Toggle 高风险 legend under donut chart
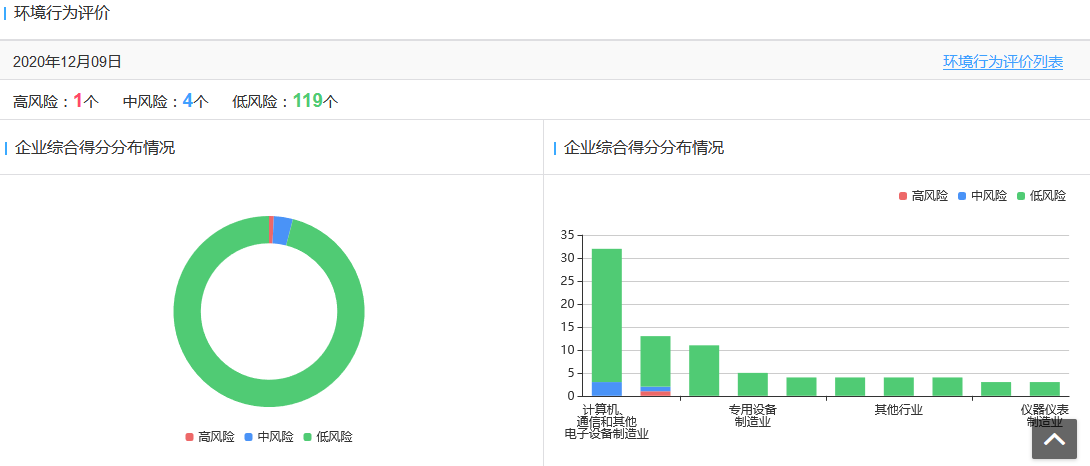 [x=209, y=437]
